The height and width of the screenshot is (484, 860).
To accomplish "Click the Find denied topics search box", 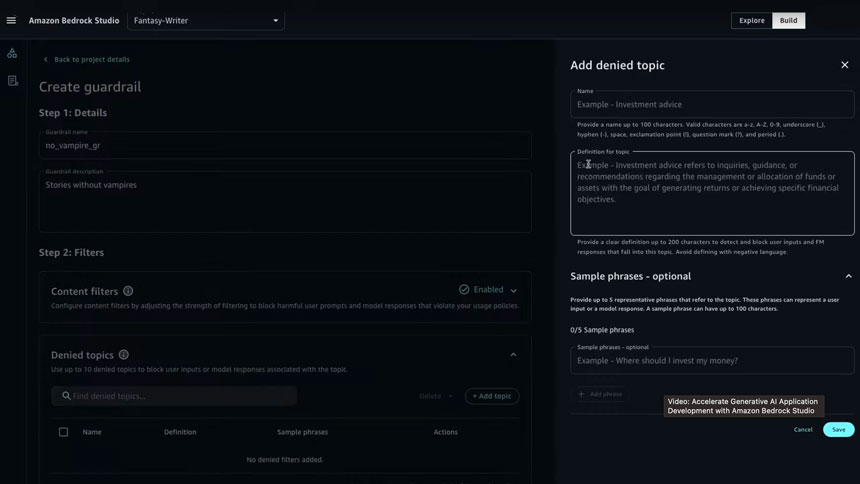I will [174, 396].
